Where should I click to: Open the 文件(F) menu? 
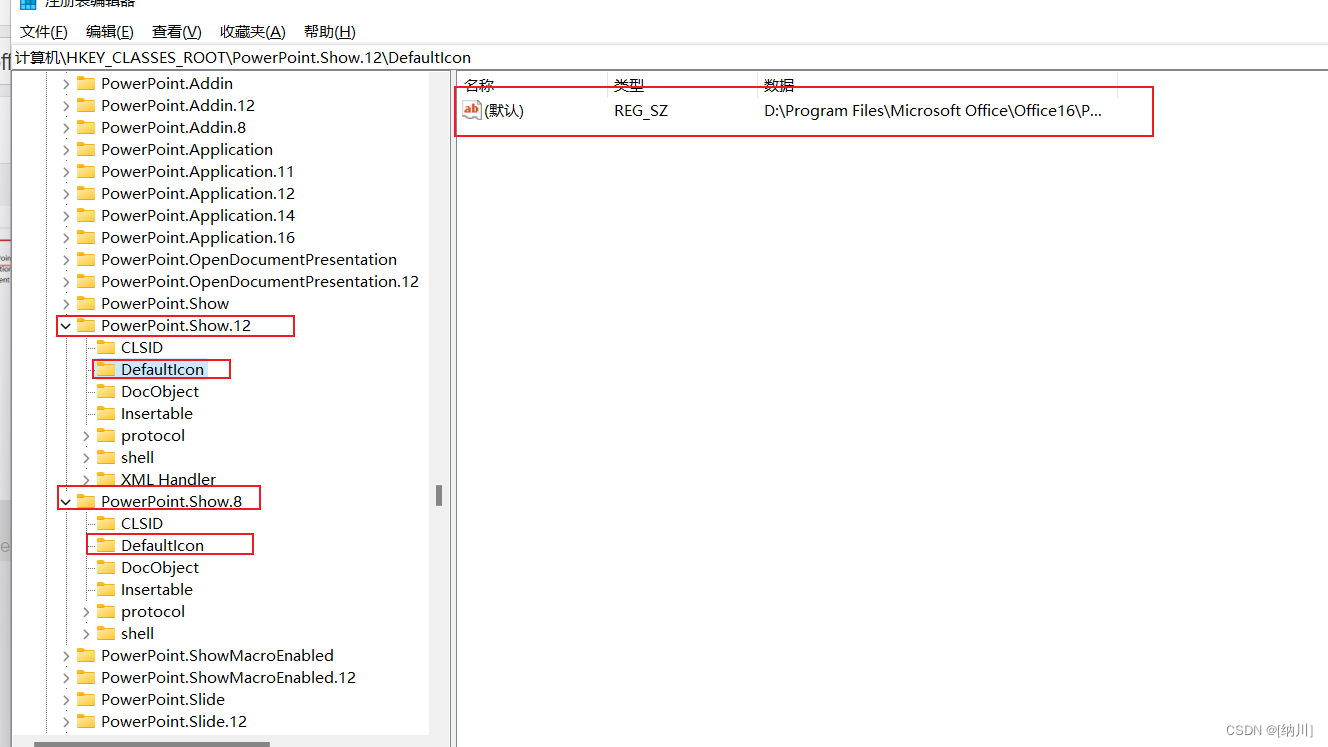click(44, 32)
